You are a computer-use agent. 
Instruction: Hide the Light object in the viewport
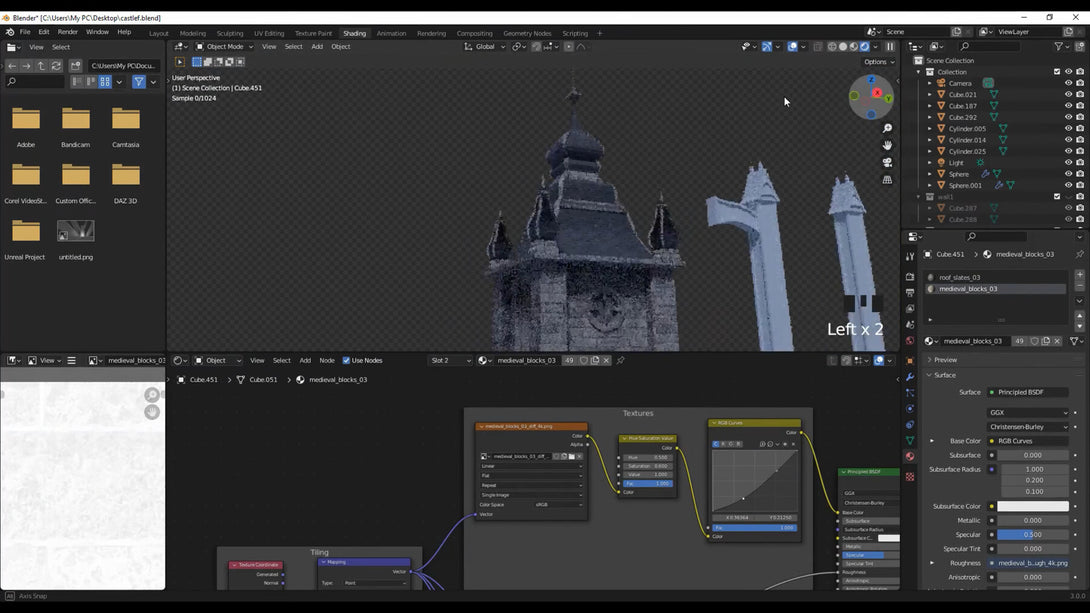[1068, 162]
